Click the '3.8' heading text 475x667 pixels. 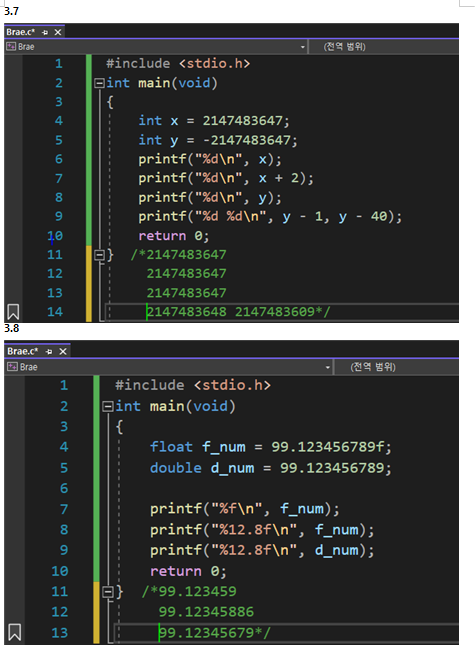11,328
